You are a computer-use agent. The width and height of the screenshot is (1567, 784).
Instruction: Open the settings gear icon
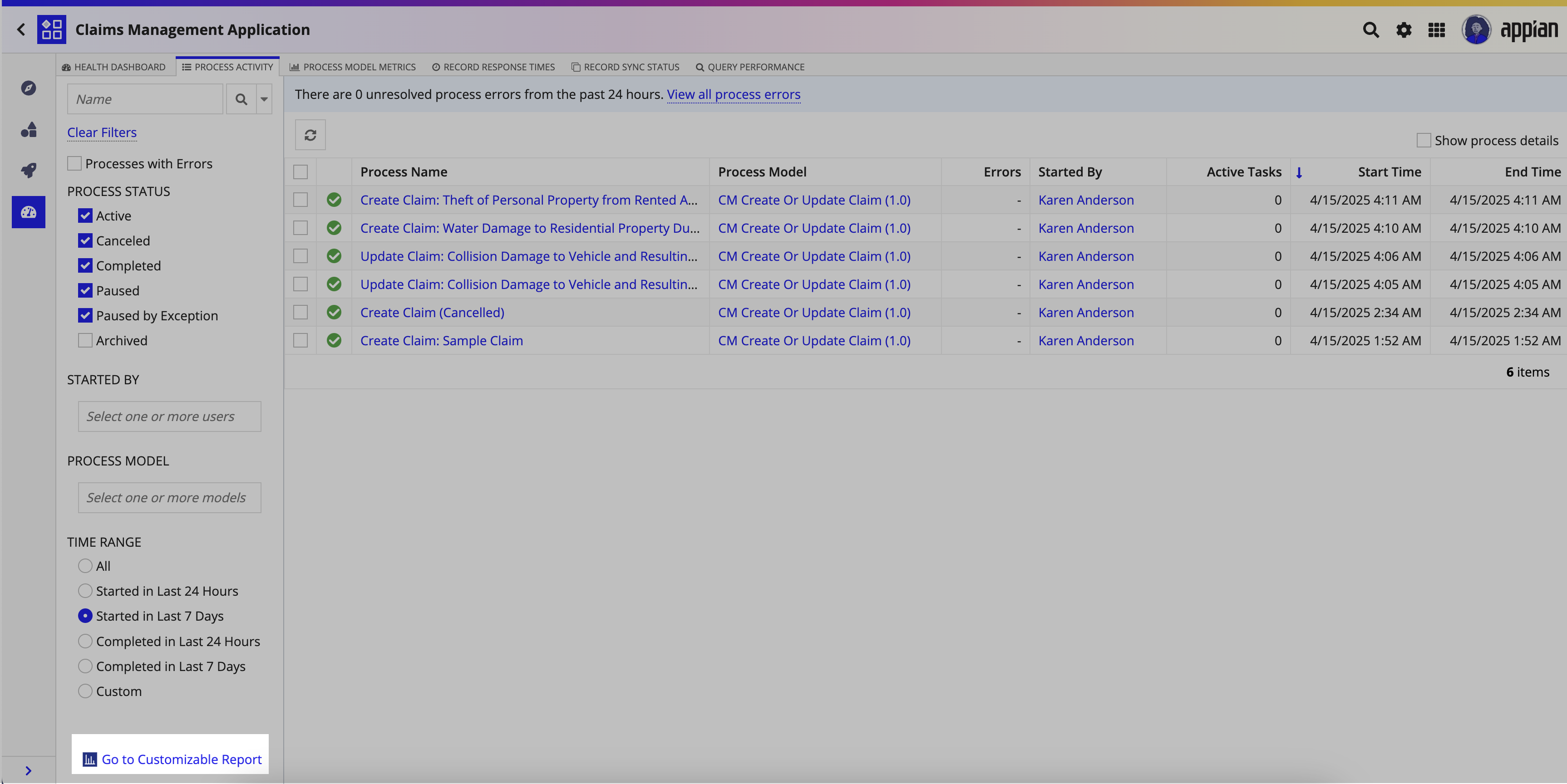click(x=1404, y=30)
